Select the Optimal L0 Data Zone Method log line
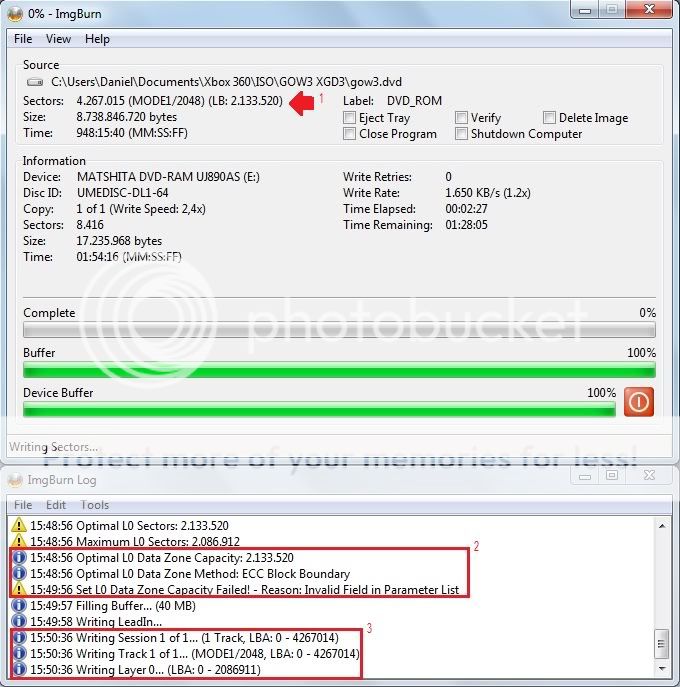Screen dimensions: 680x687 click(190, 574)
